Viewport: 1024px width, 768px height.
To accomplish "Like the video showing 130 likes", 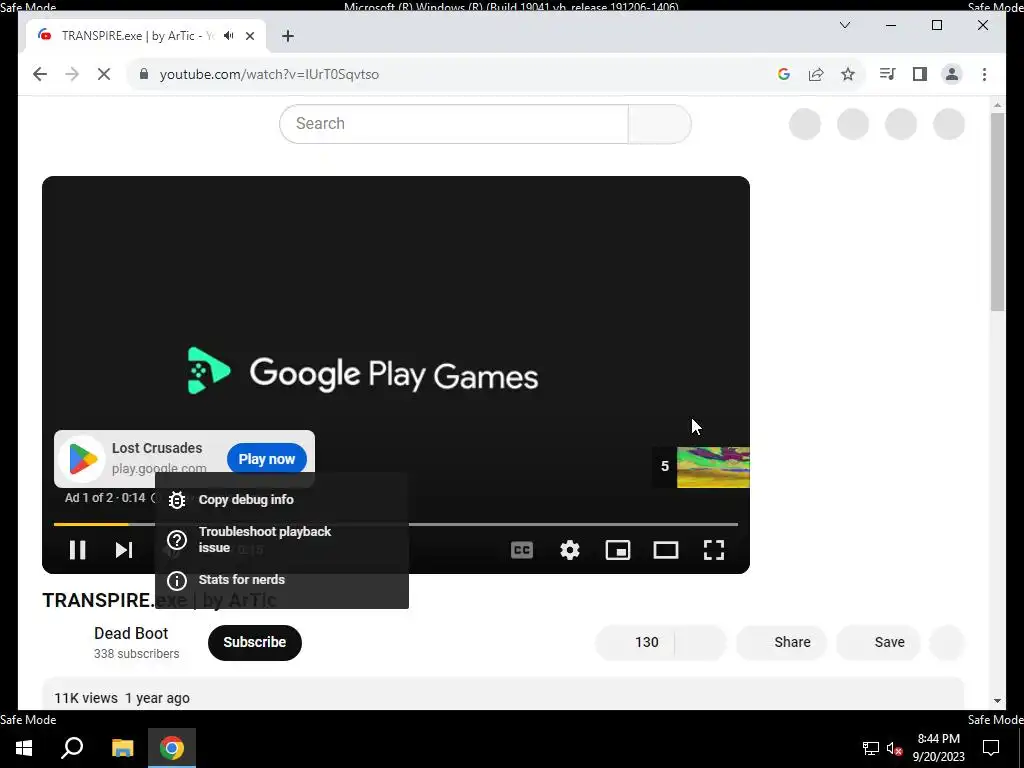I will click(634, 643).
